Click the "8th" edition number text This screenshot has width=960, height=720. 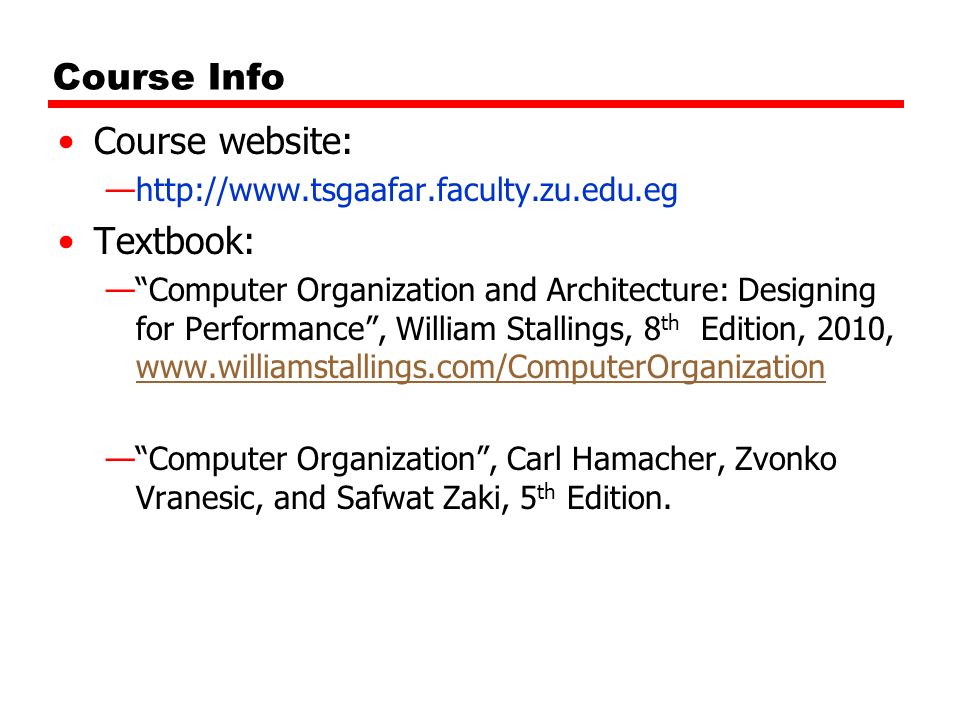[x=661, y=328]
